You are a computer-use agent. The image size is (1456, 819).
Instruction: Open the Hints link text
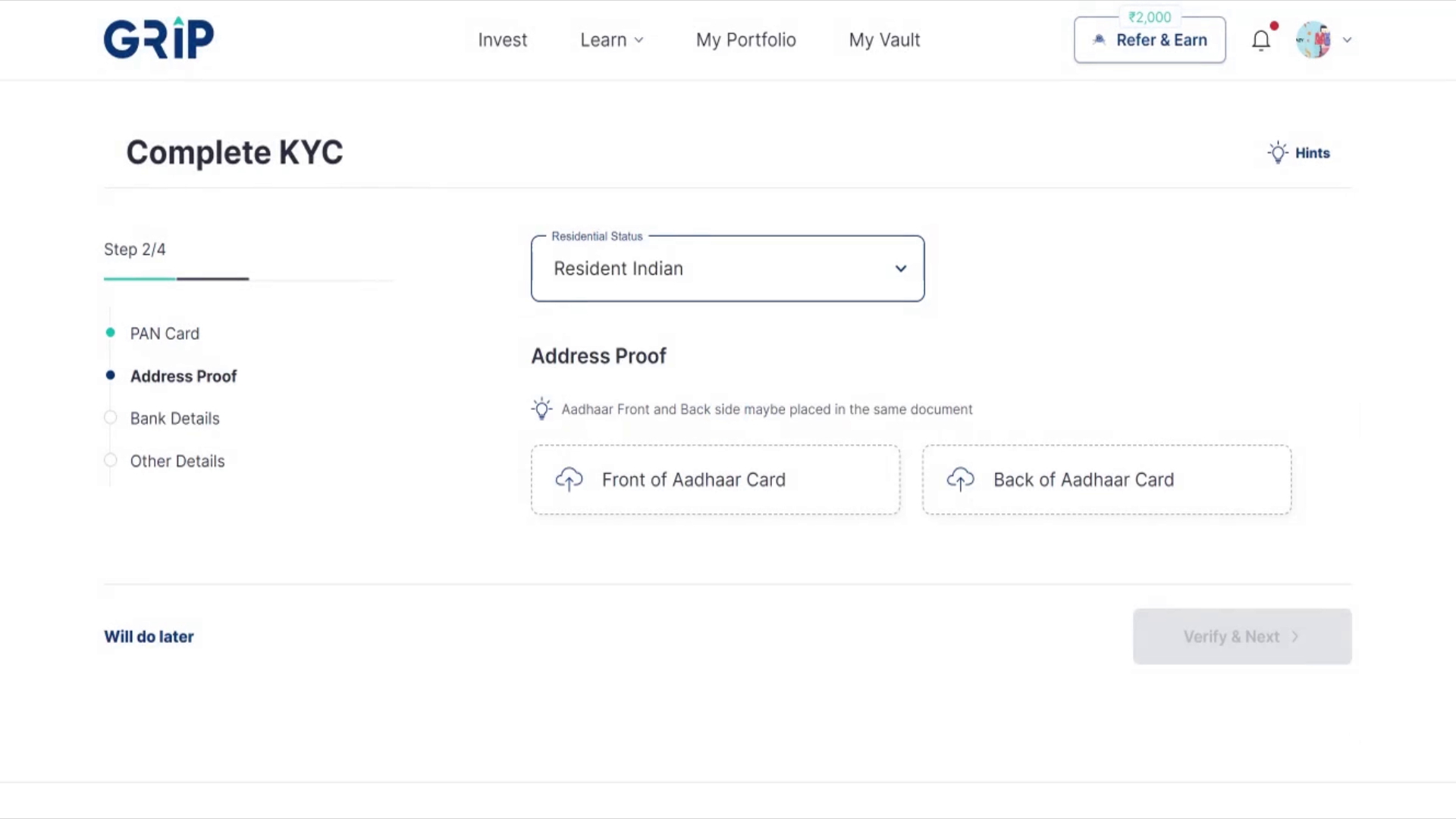click(1312, 153)
